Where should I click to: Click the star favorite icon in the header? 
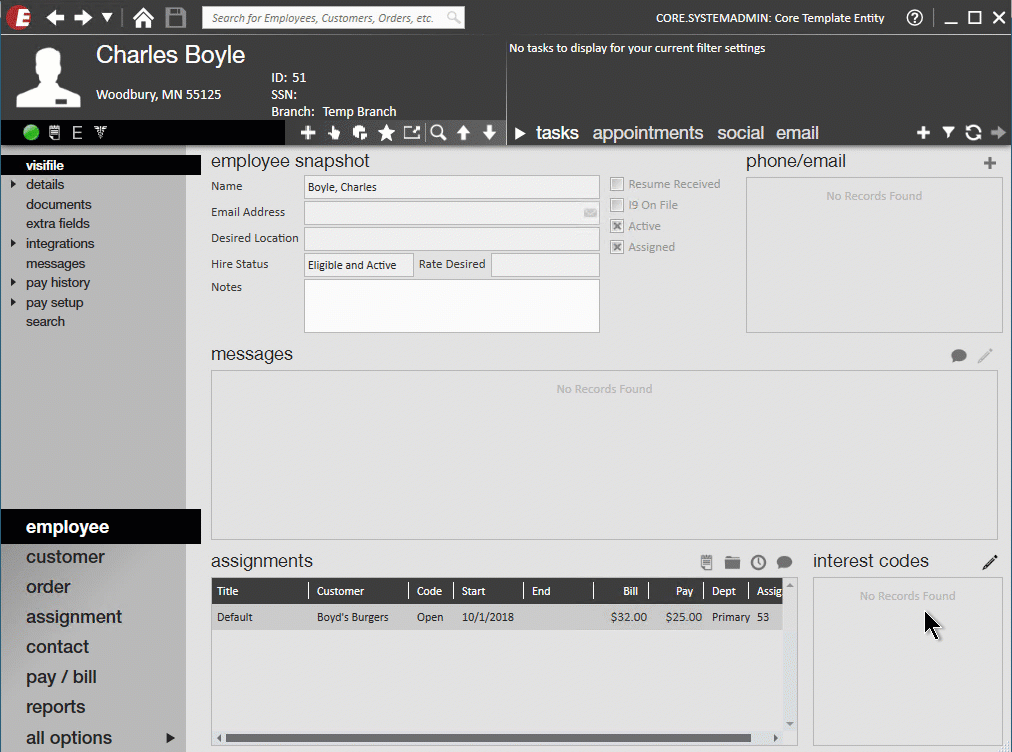click(386, 133)
